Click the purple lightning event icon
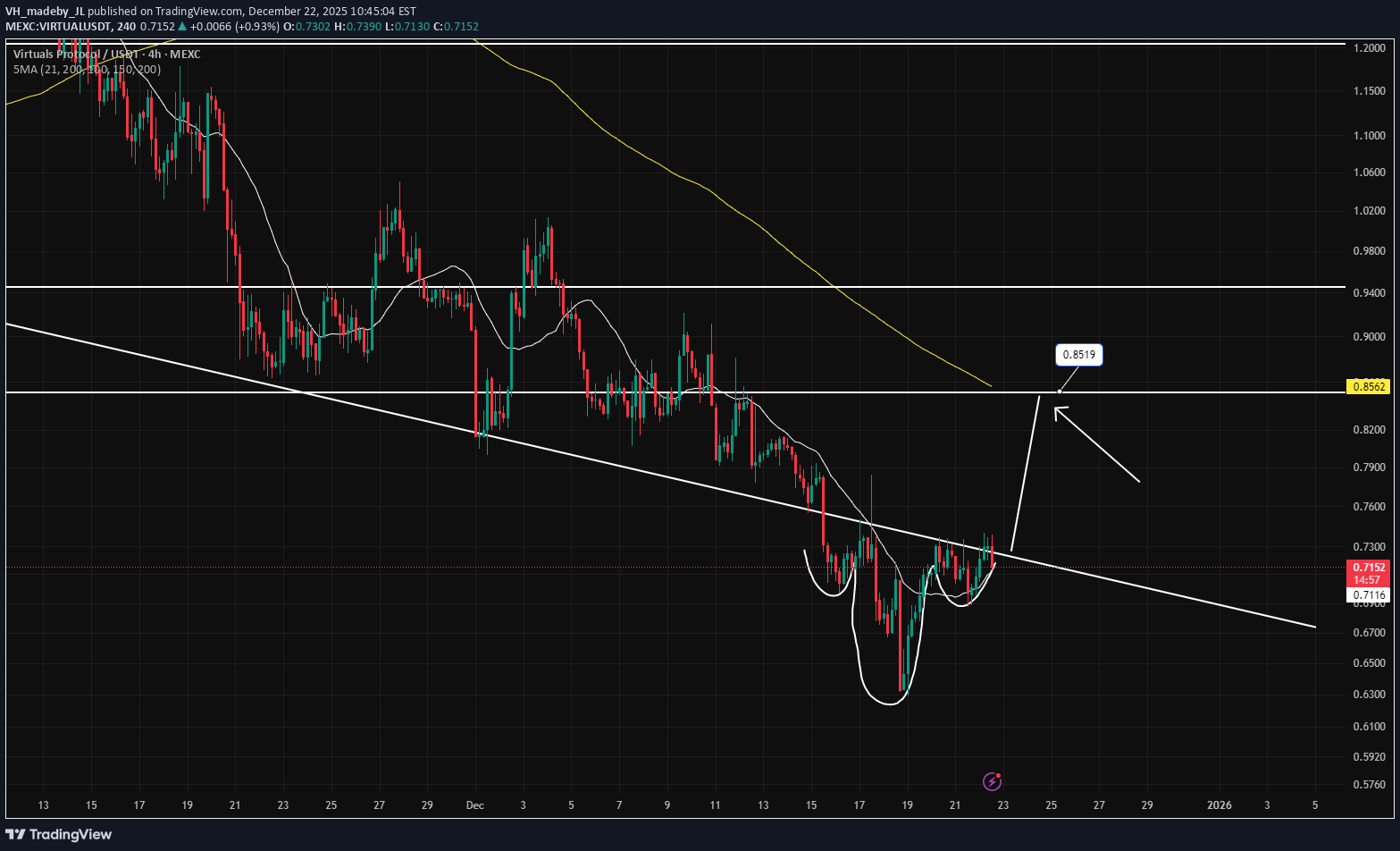Image resolution: width=1400 pixels, height=851 pixels. tap(992, 782)
